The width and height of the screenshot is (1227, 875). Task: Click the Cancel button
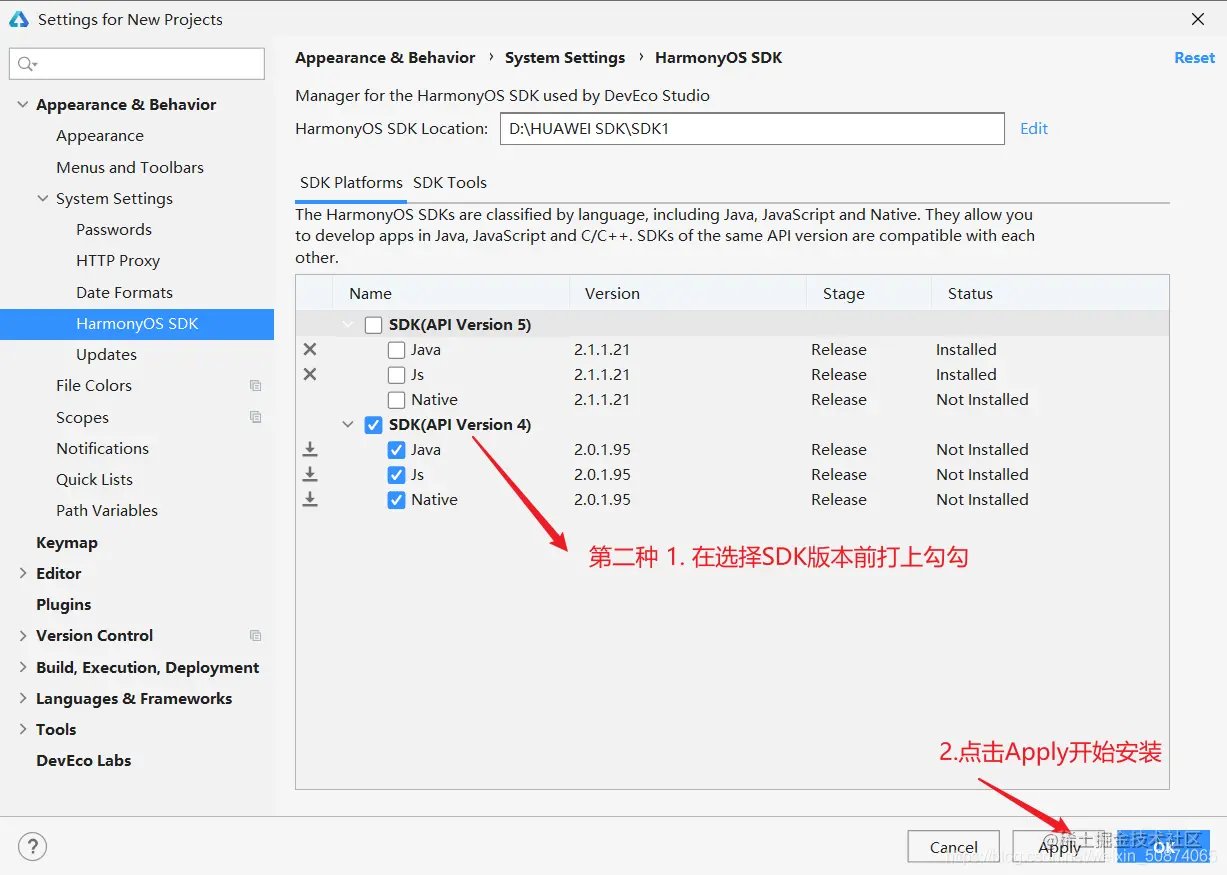click(x=954, y=847)
